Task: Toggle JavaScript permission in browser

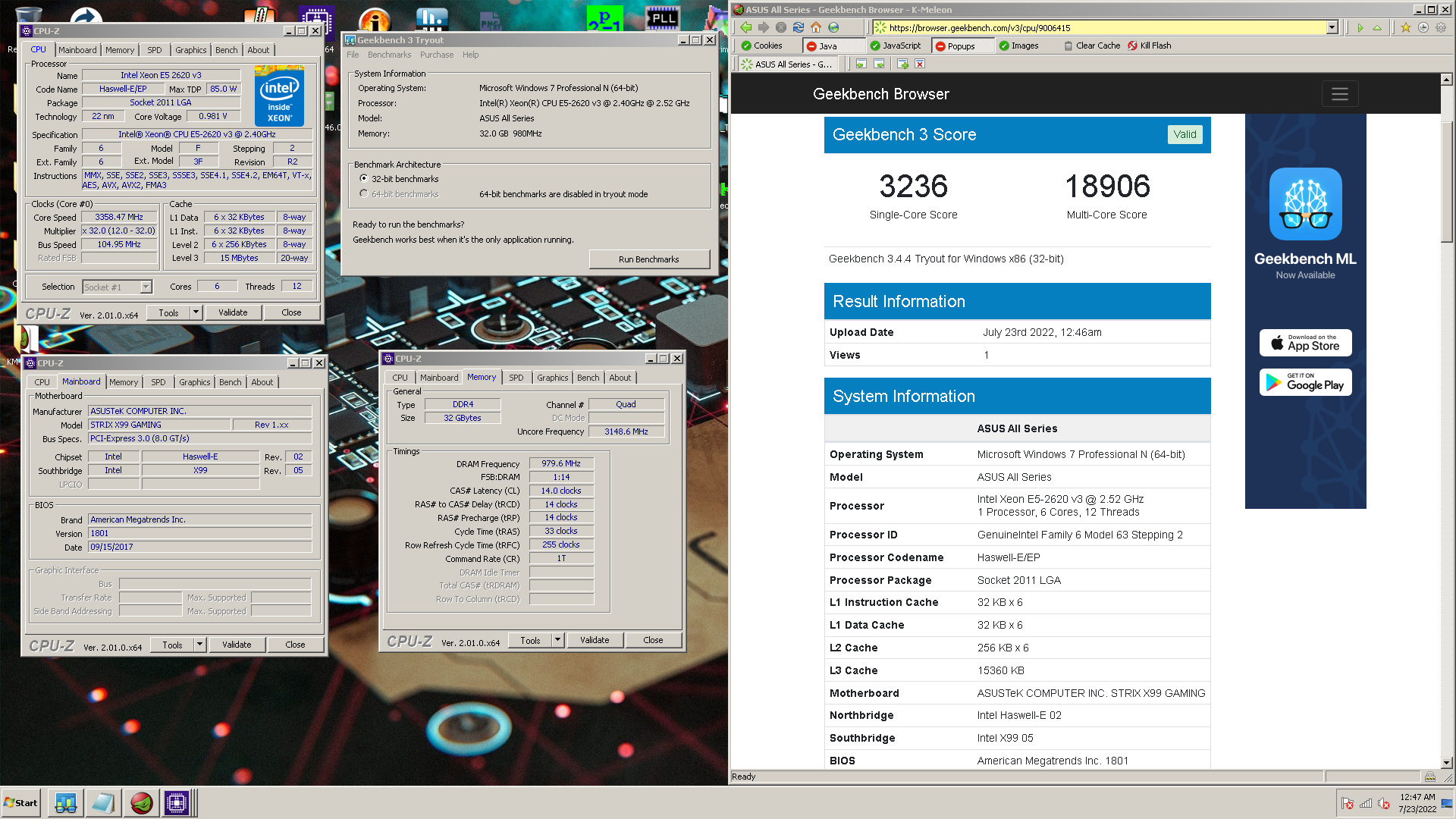Action: [896, 45]
